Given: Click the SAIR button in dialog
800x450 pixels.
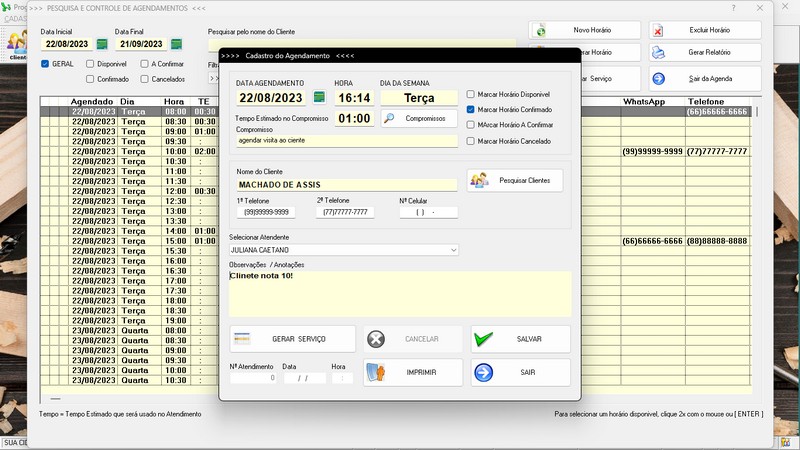Looking at the screenshot, I should 520,372.
